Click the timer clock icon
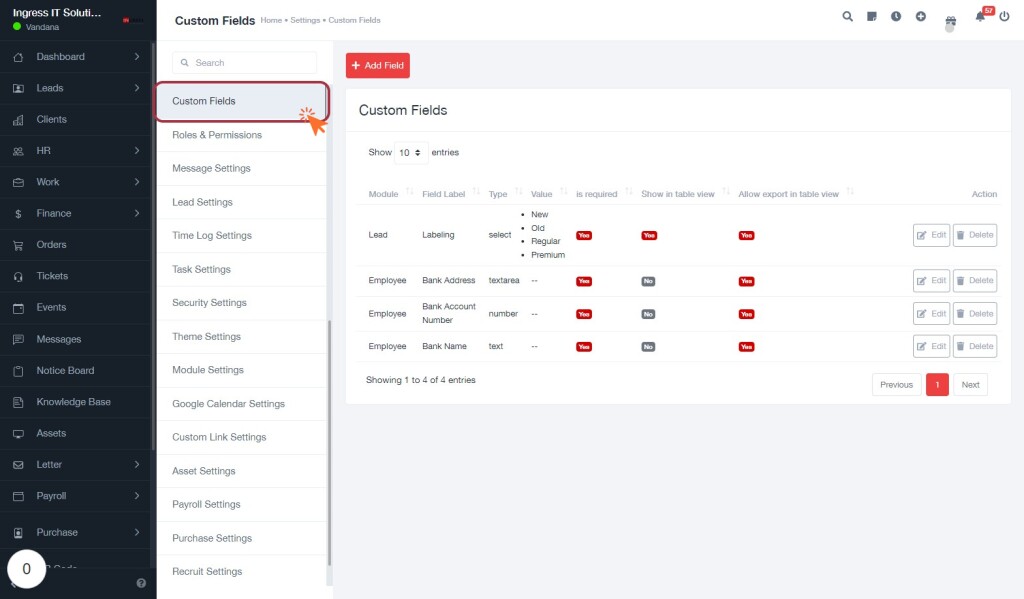The image size is (1024, 599). pos(896,16)
